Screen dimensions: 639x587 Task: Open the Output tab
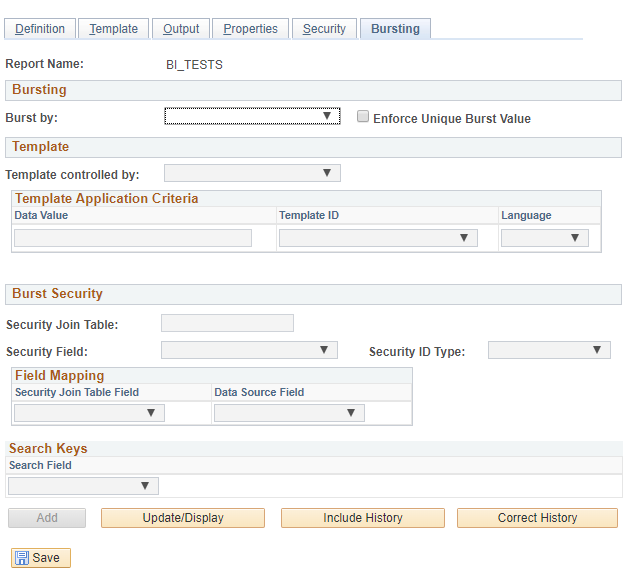[181, 29]
